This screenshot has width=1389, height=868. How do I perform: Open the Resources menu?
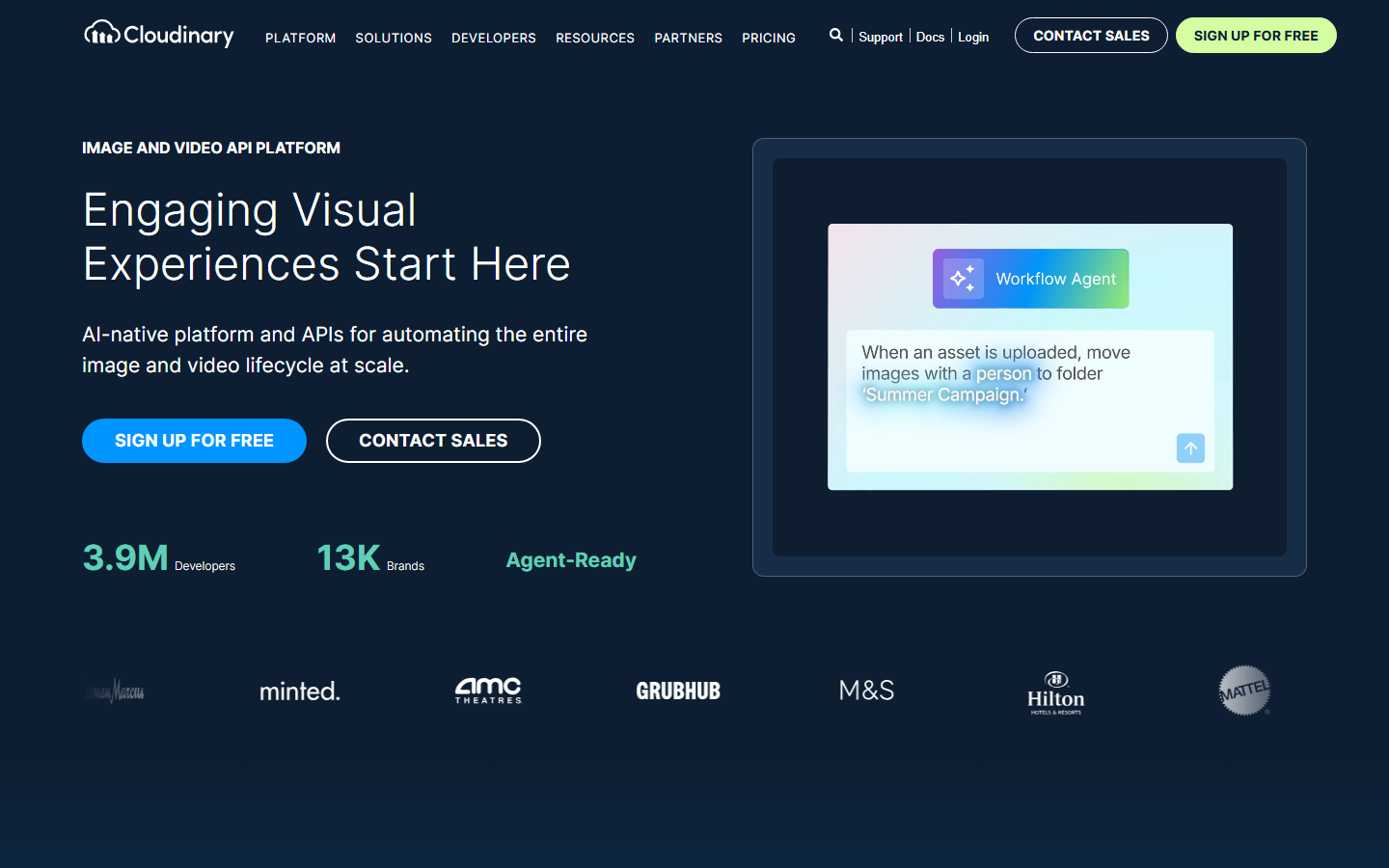[595, 38]
